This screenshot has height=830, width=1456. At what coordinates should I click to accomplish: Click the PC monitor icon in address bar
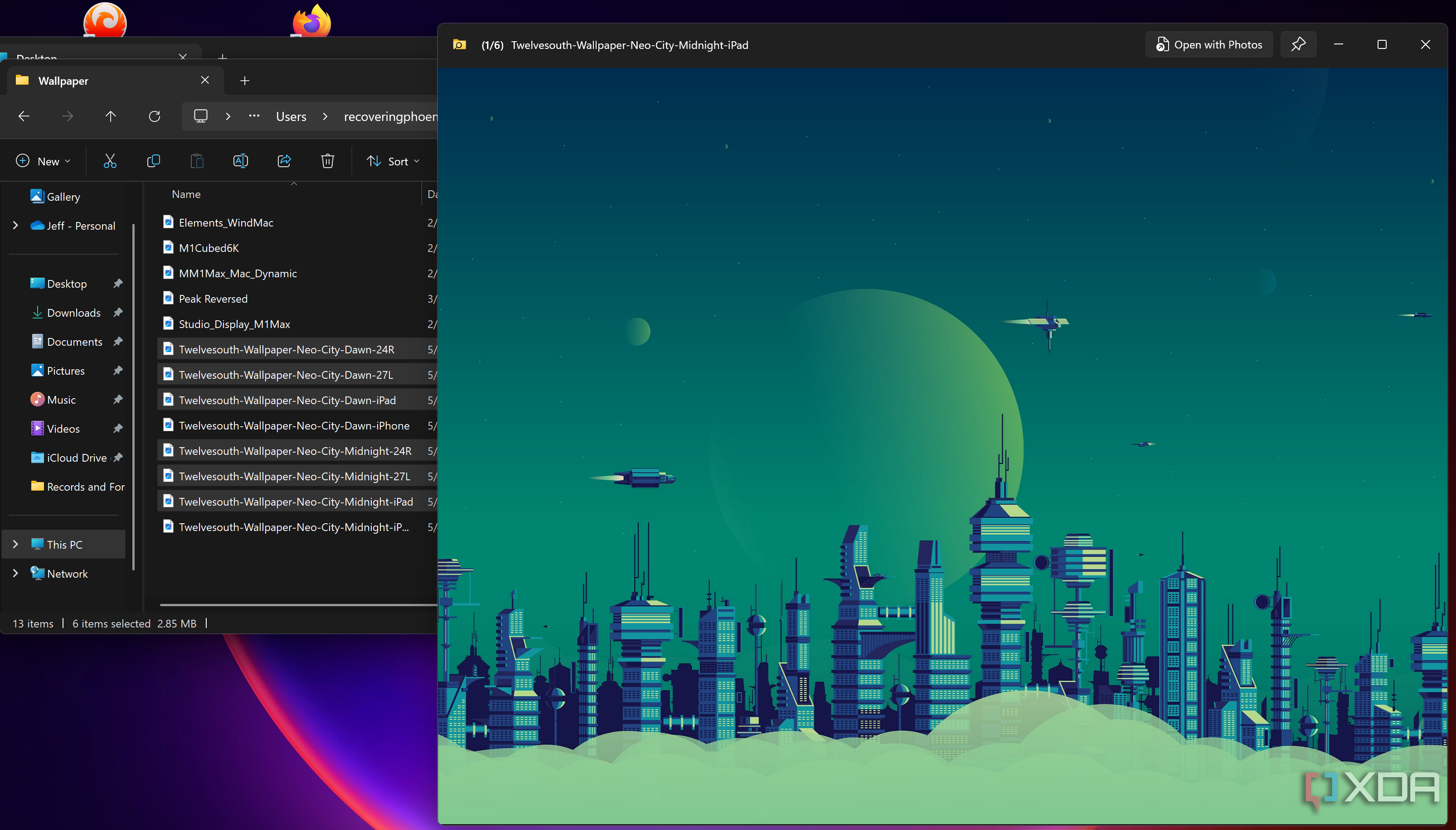pyautogui.click(x=201, y=116)
